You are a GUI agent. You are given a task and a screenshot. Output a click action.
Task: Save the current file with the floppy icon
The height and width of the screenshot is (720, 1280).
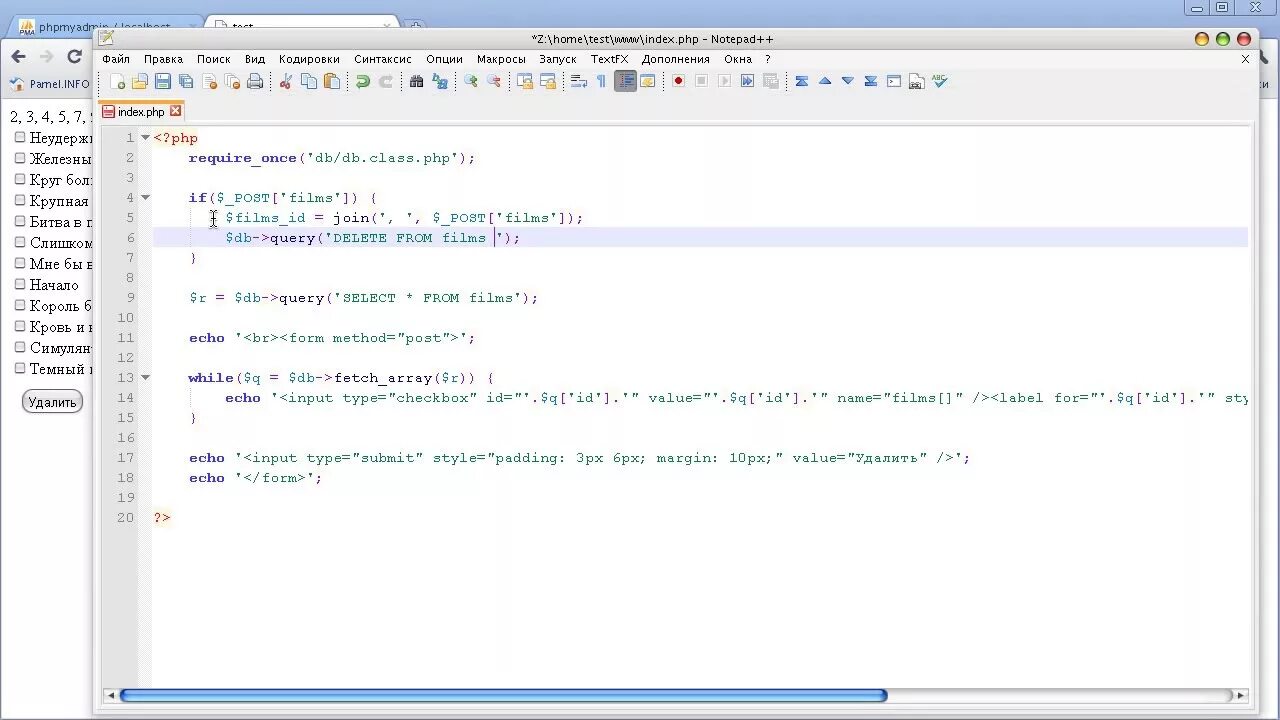tap(163, 82)
